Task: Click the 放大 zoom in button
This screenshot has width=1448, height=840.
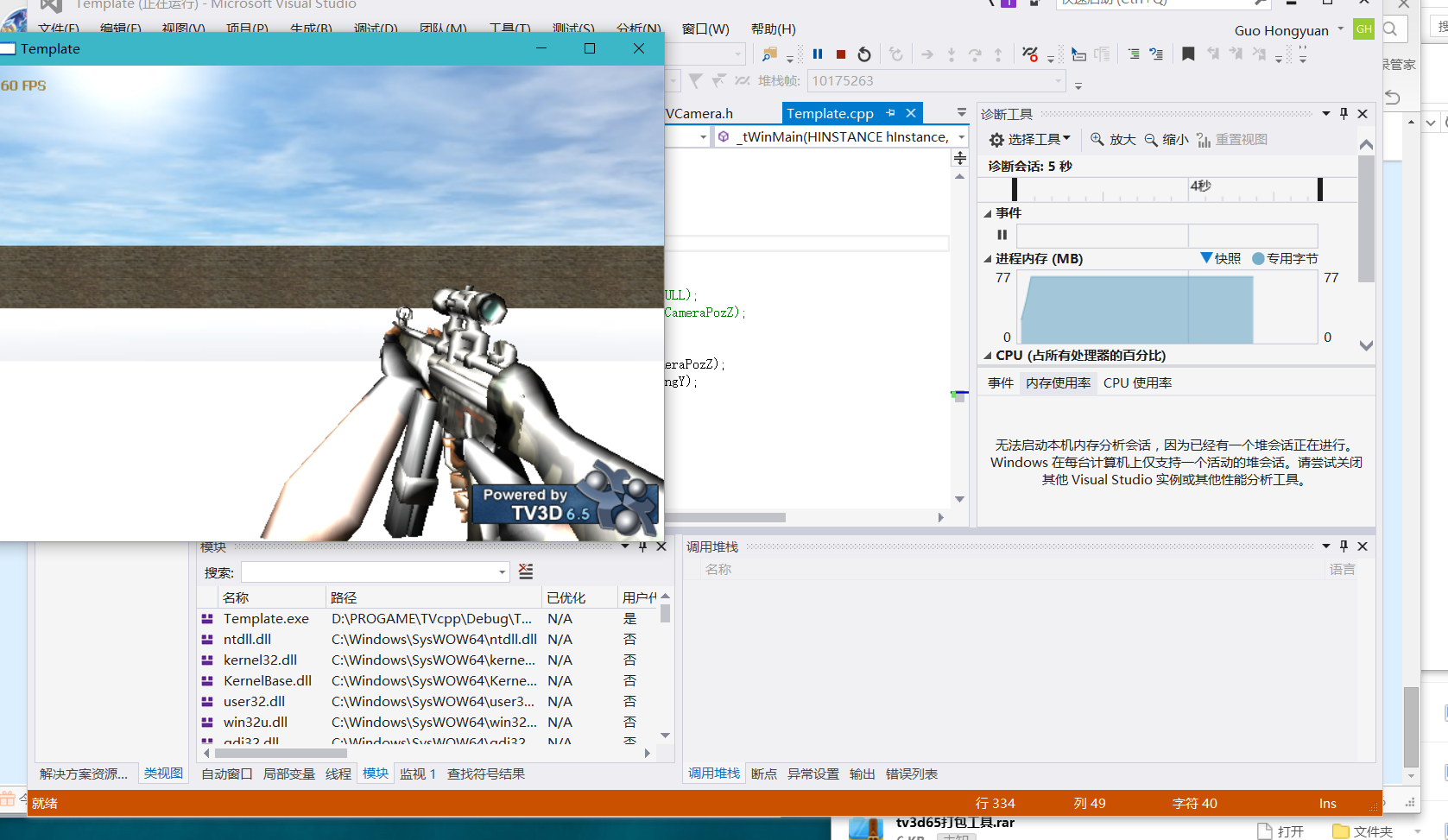Action: (1113, 139)
